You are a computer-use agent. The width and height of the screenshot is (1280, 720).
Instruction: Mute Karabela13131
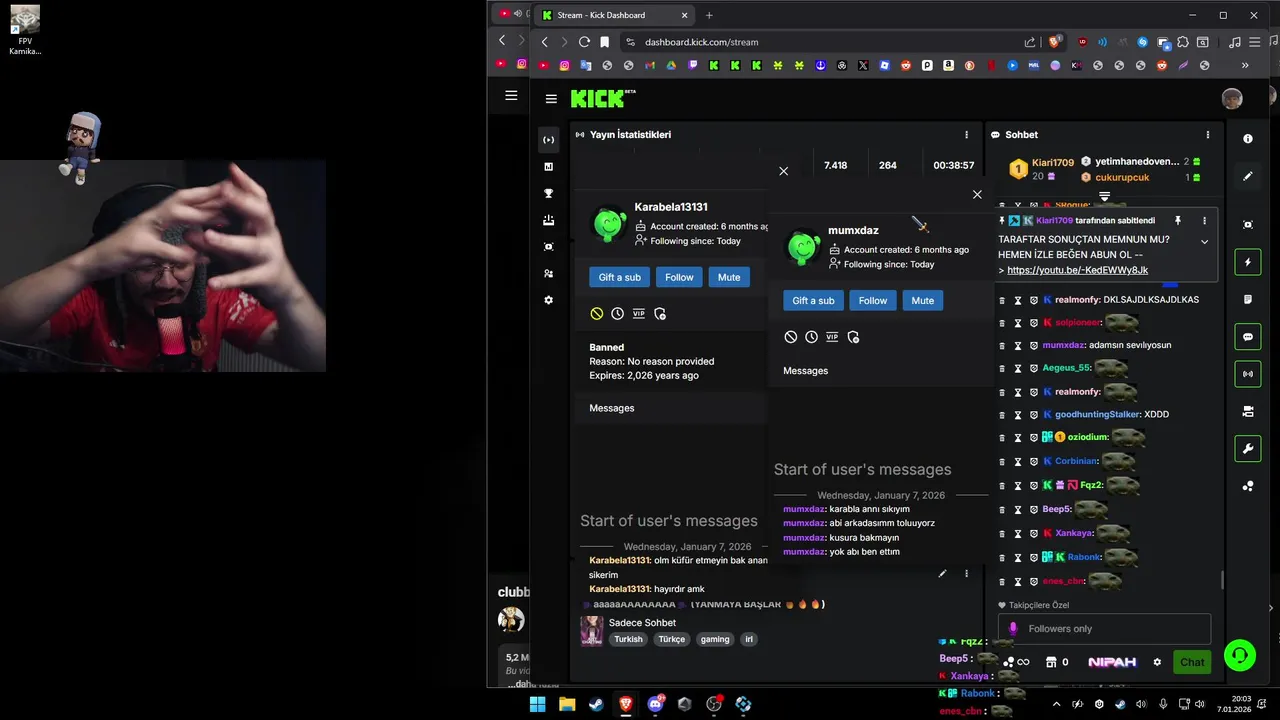point(729,277)
